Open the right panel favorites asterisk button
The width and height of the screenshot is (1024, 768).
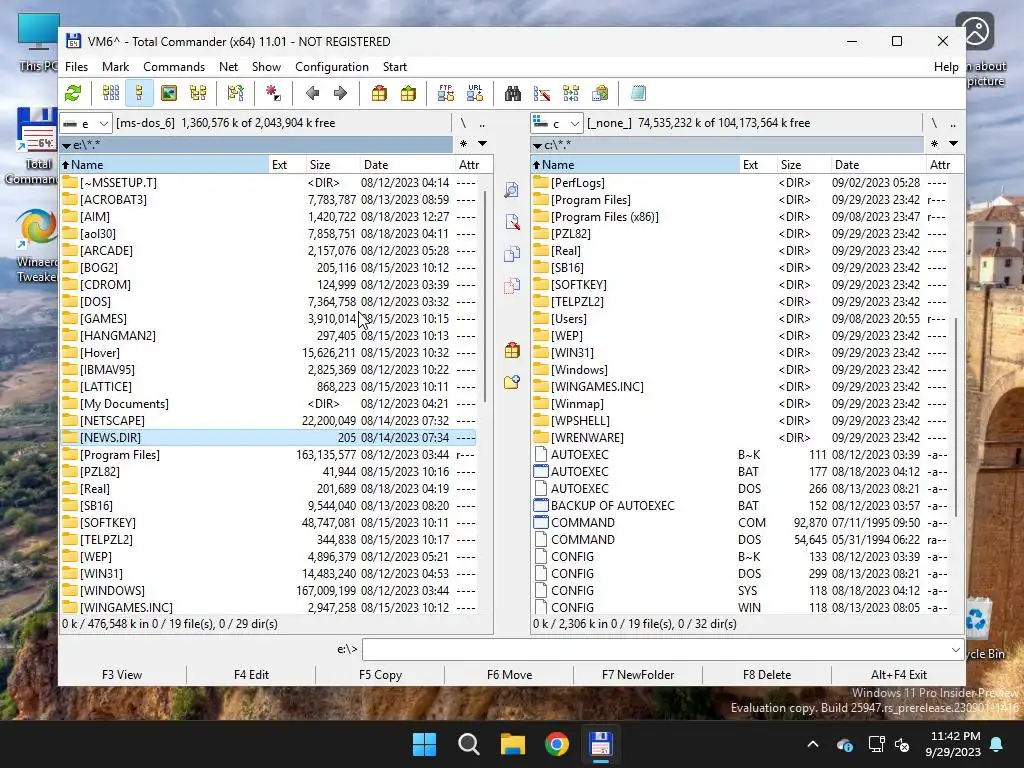pyautogui.click(x=934, y=144)
